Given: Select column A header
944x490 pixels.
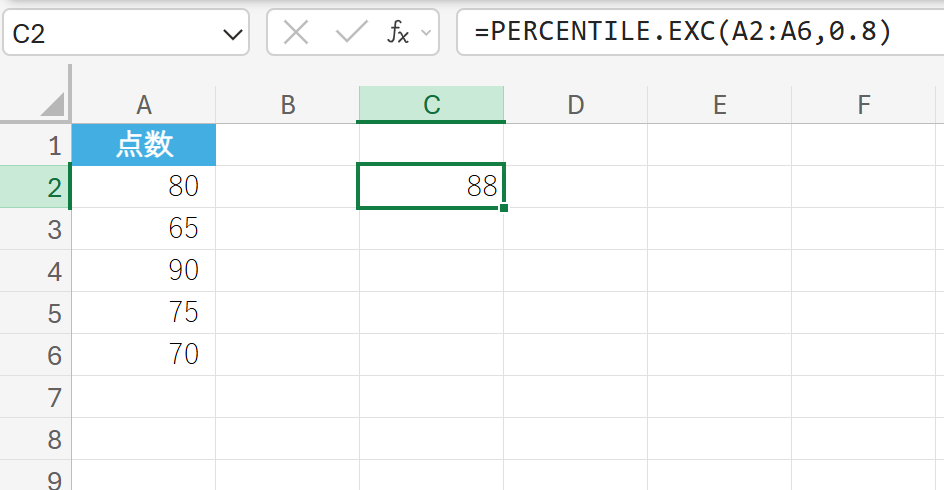Looking at the screenshot, I should [x=144, y=104].
